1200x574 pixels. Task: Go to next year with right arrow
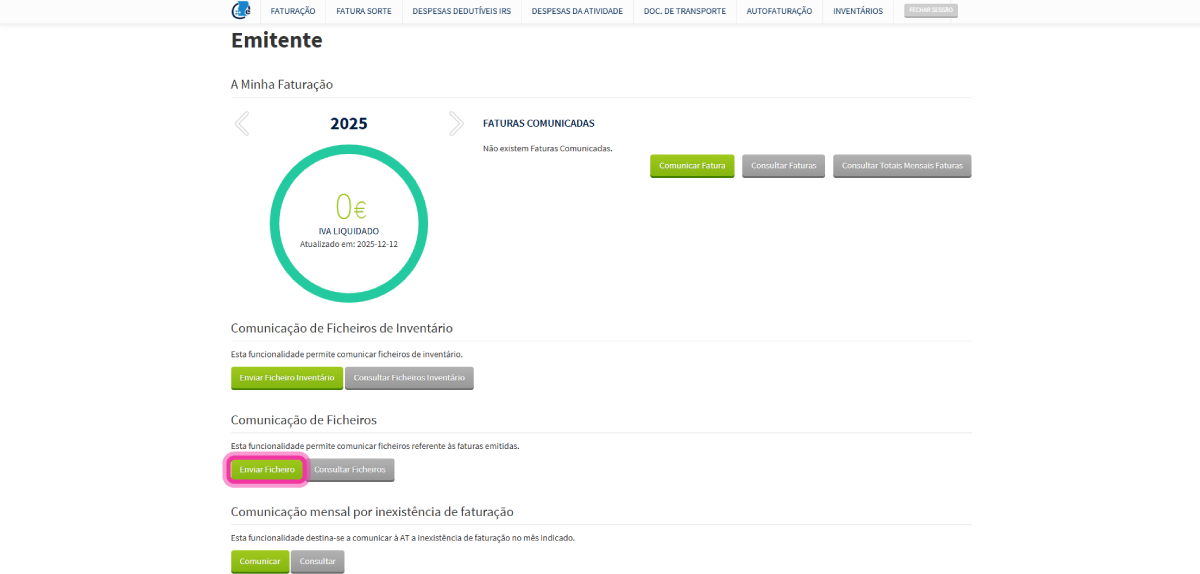pos(456,123)
